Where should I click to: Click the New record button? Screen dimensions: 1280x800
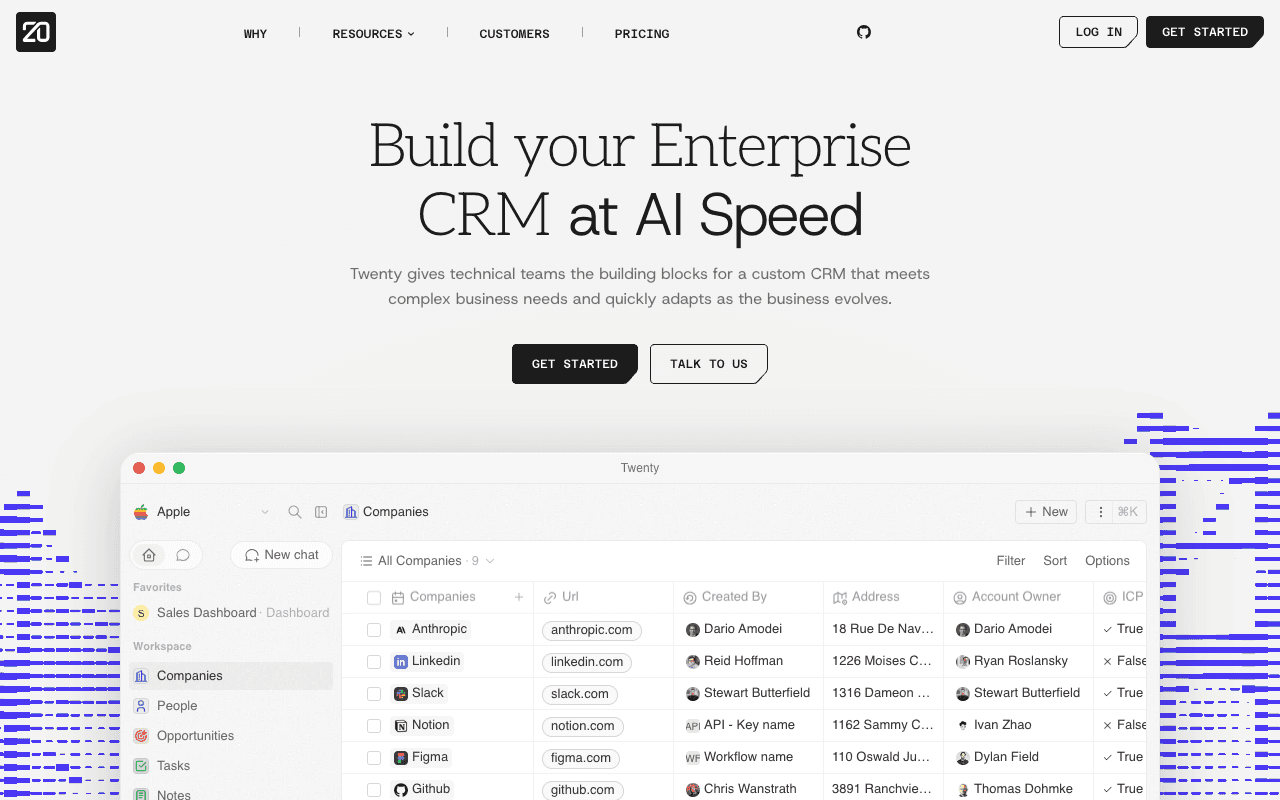1046,512
